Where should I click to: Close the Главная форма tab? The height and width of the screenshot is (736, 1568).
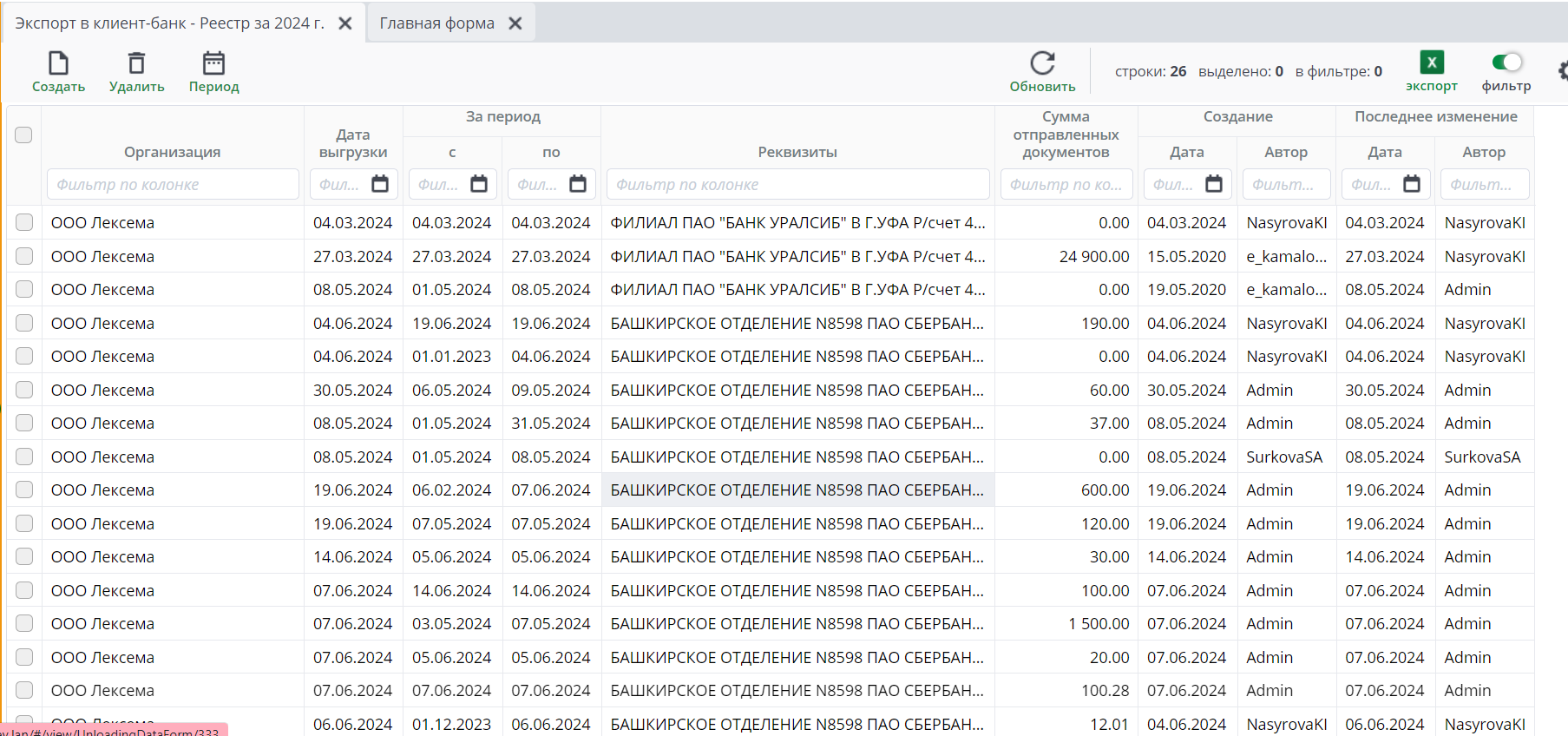(x=515, y=23)
